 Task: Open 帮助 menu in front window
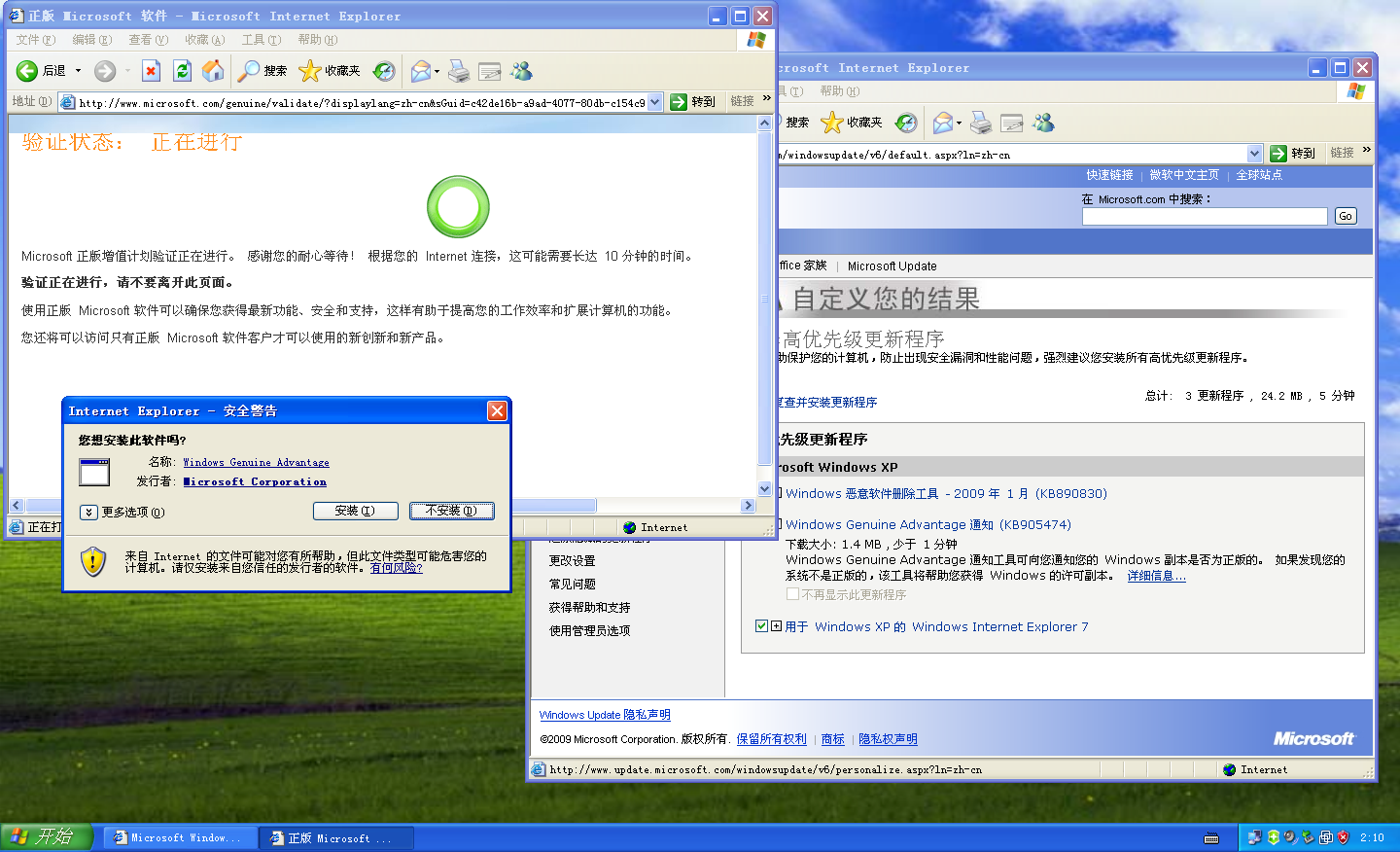(x=318, y=40)
